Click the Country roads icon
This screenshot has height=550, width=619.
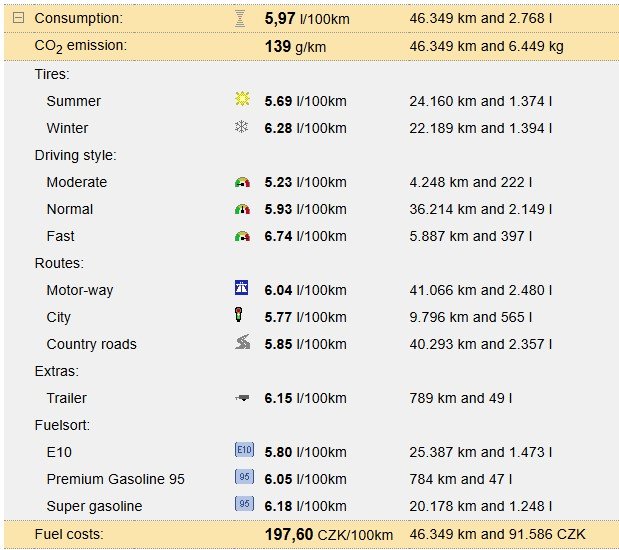[x=242, y=342]
